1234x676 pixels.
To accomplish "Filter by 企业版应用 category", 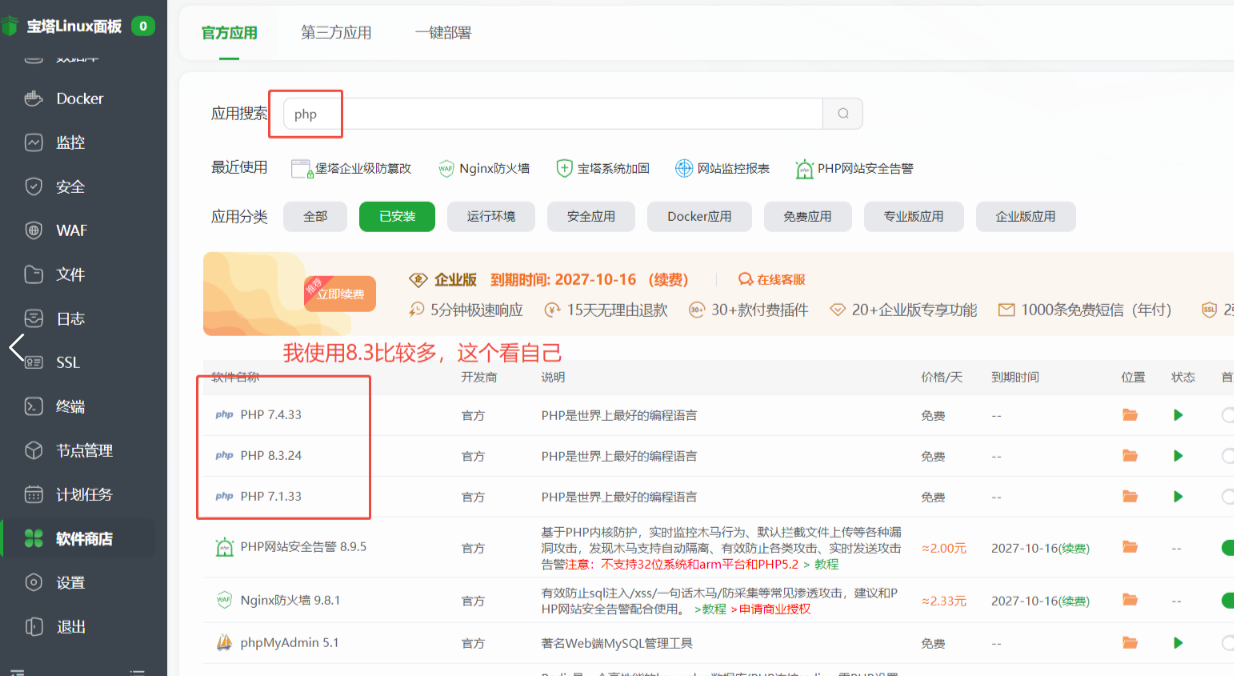I will tap(1026, 216).
